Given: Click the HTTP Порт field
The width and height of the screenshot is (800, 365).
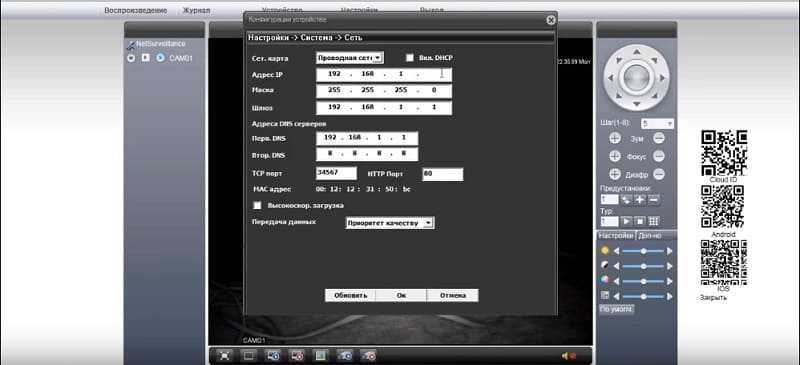Looking at the screenshot, I should [443, 174].
